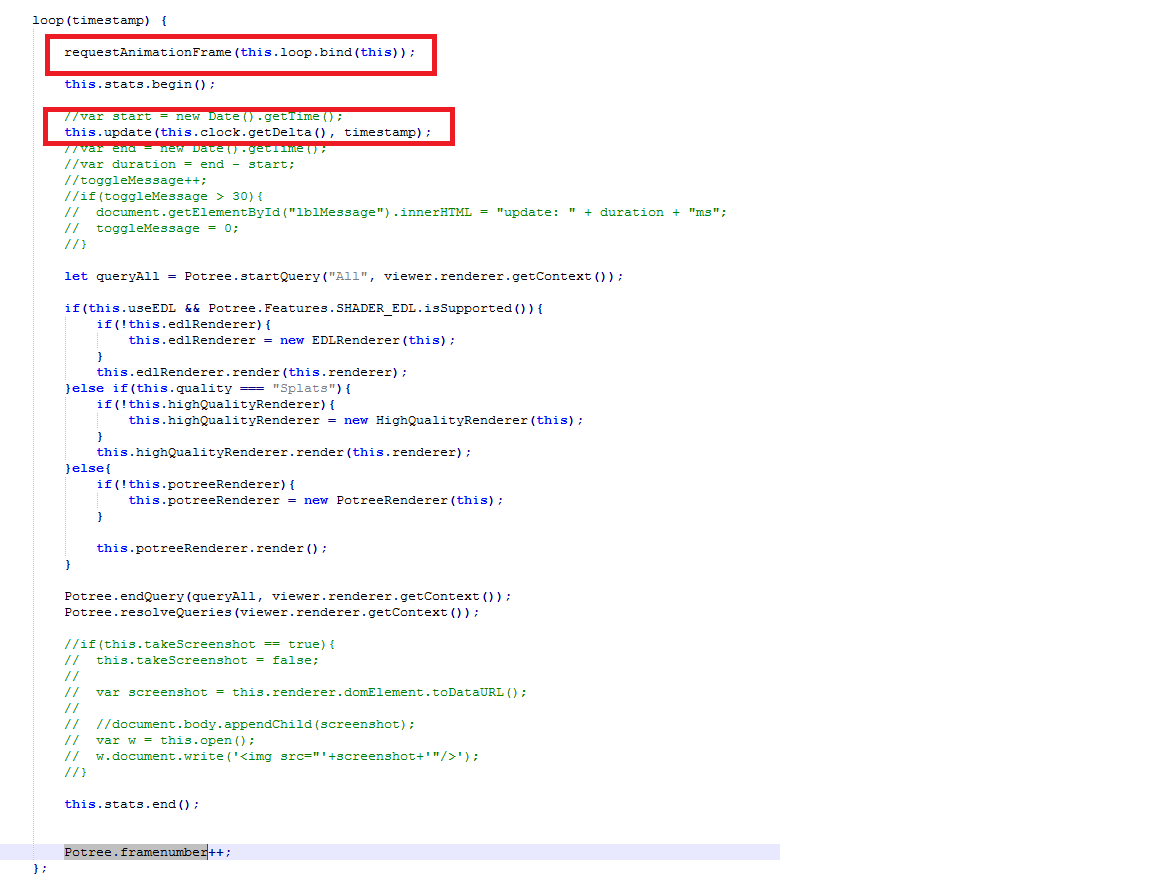Click the commented w.document.write img line

tap(272, 757)
